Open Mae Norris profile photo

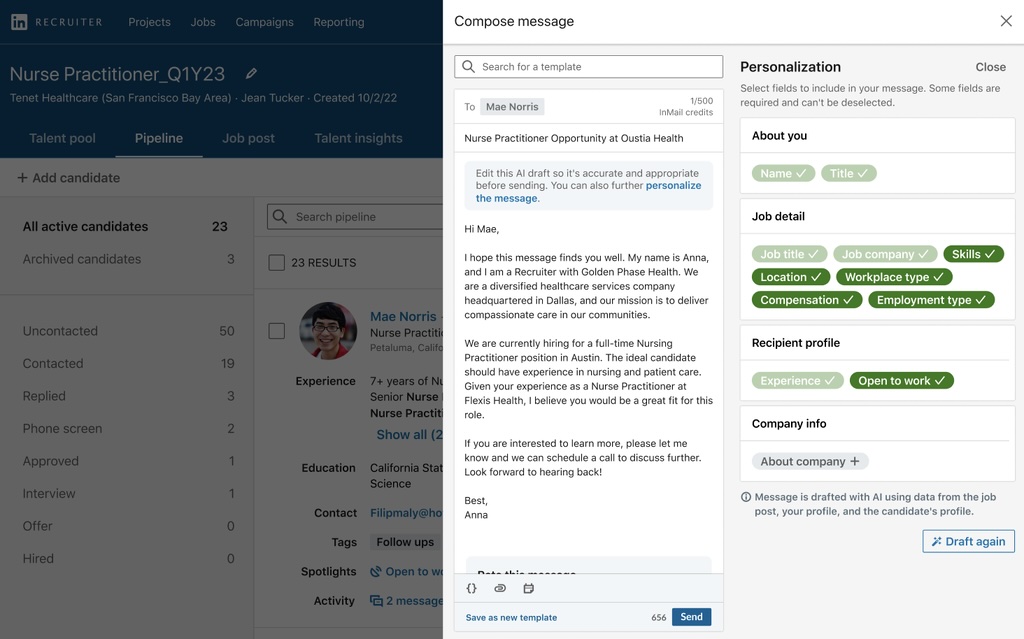(328, 331)
